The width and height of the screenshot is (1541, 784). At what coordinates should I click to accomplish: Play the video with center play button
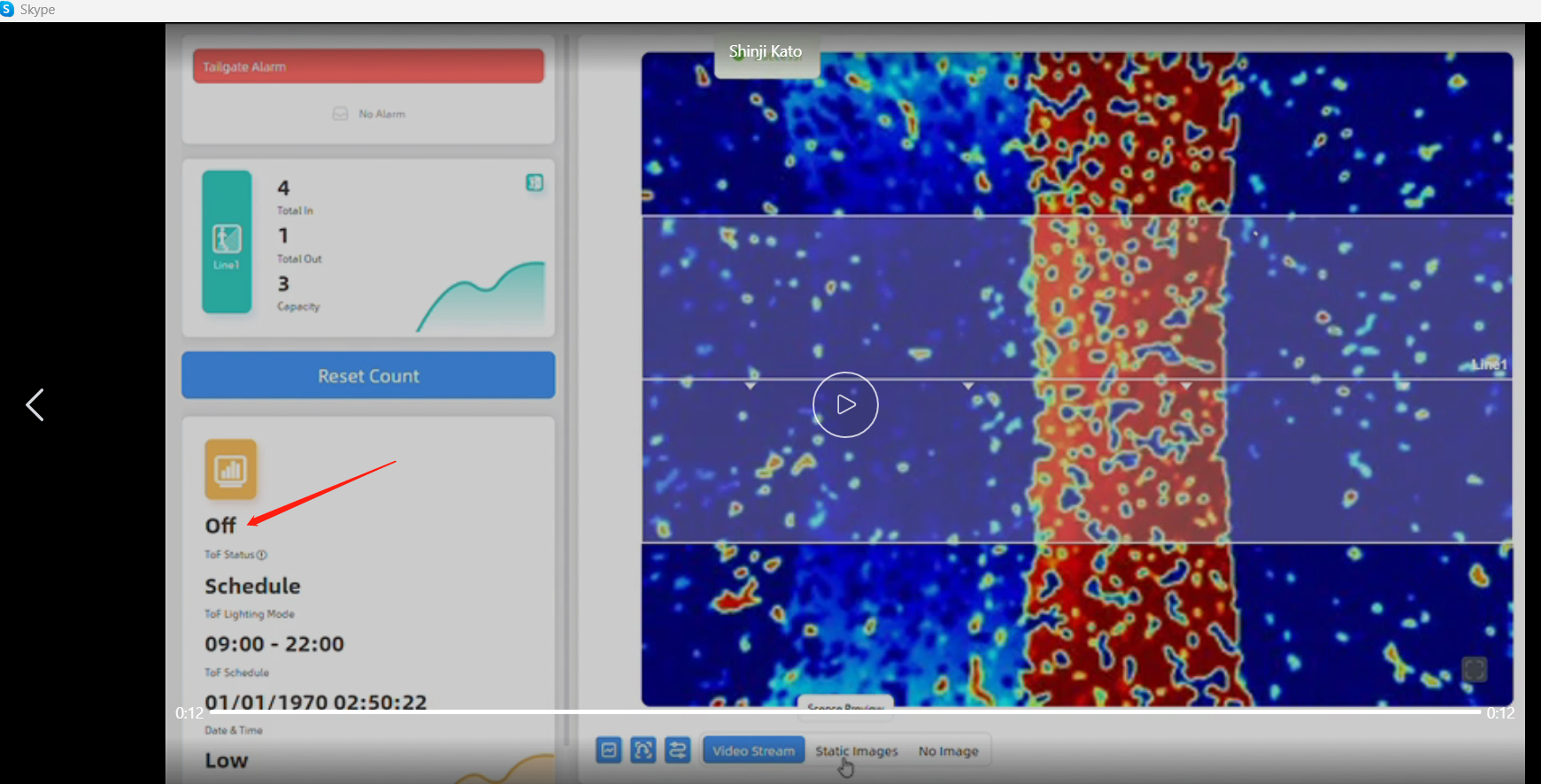845,404
